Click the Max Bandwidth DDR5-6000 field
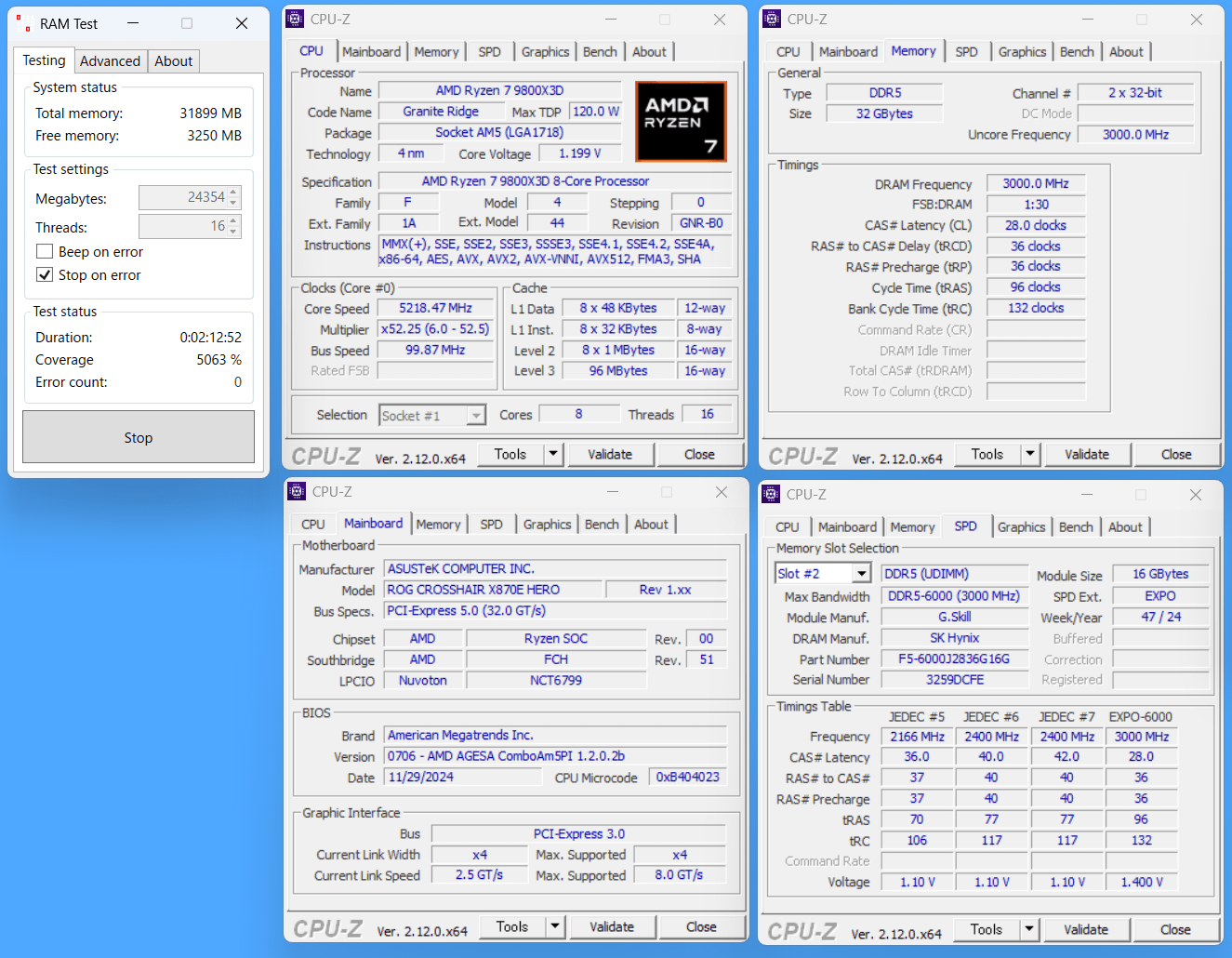 tap(954, 596)
